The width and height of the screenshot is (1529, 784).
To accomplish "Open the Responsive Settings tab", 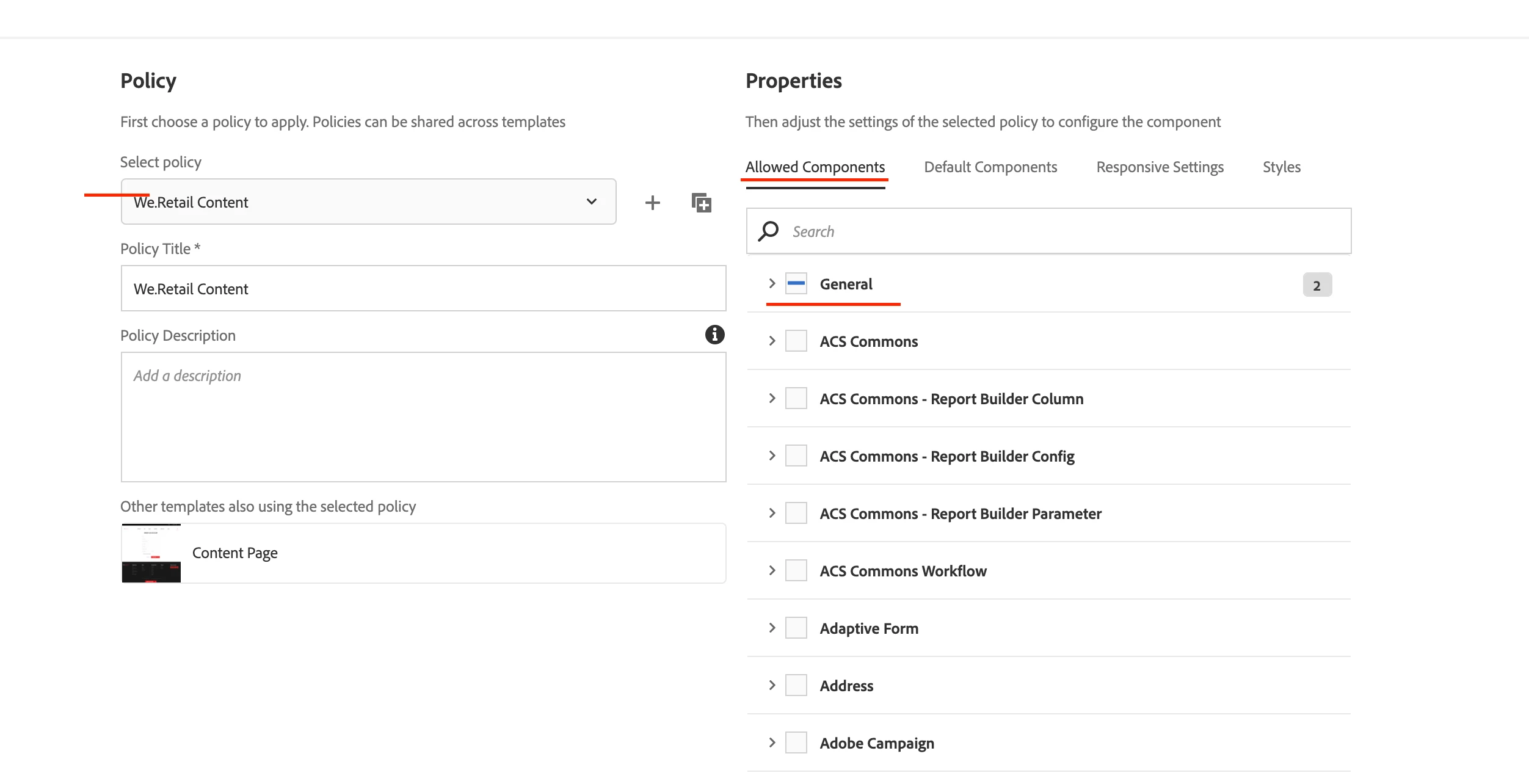I will (1160, 167).
